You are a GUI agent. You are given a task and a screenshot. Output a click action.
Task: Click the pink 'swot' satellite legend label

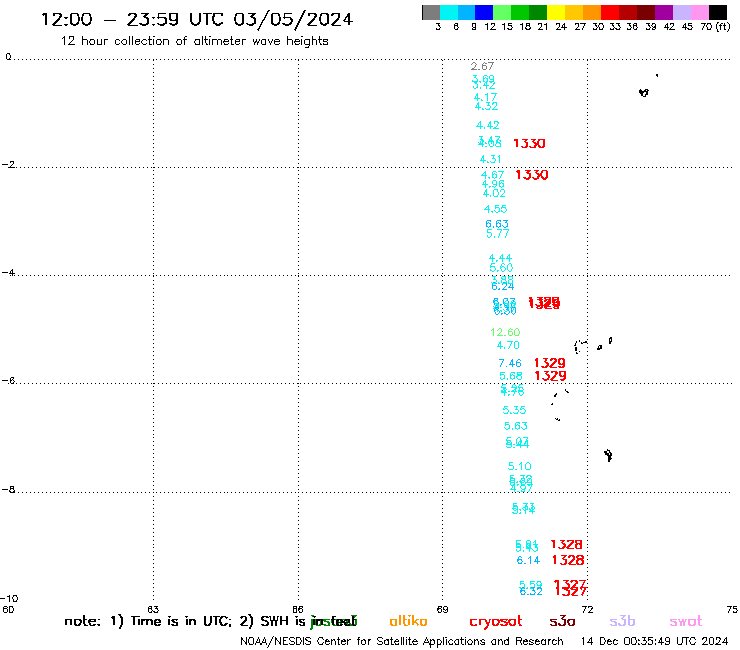point(686,621)
